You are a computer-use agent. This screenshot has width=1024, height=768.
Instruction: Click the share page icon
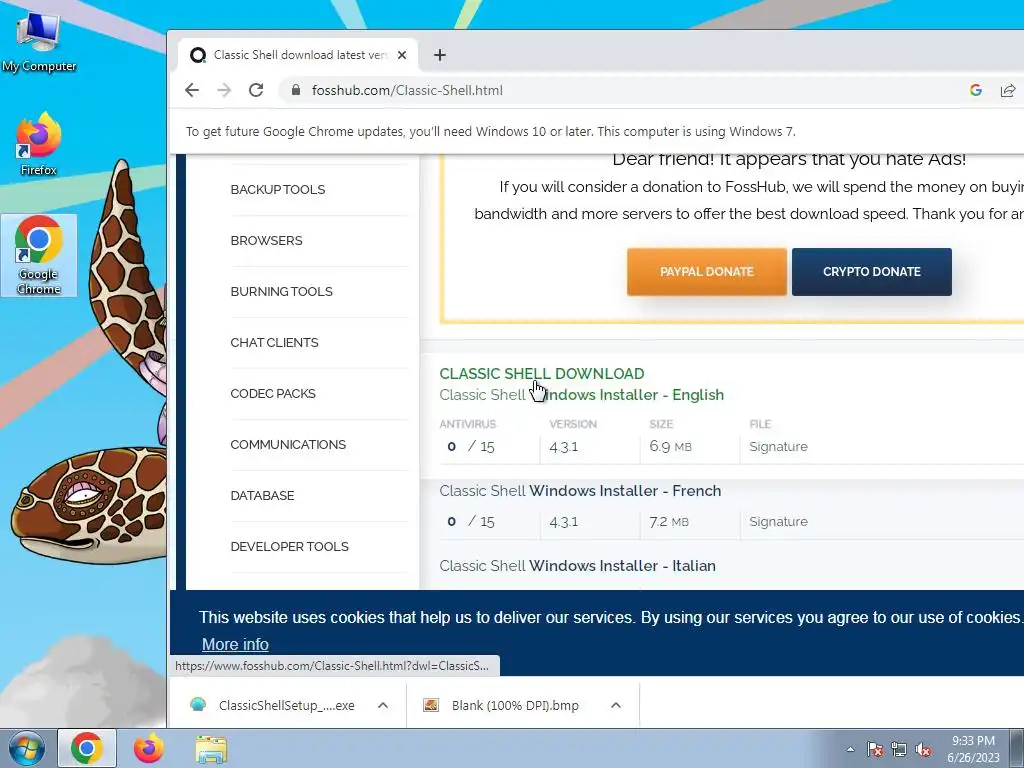(1008, 90)
